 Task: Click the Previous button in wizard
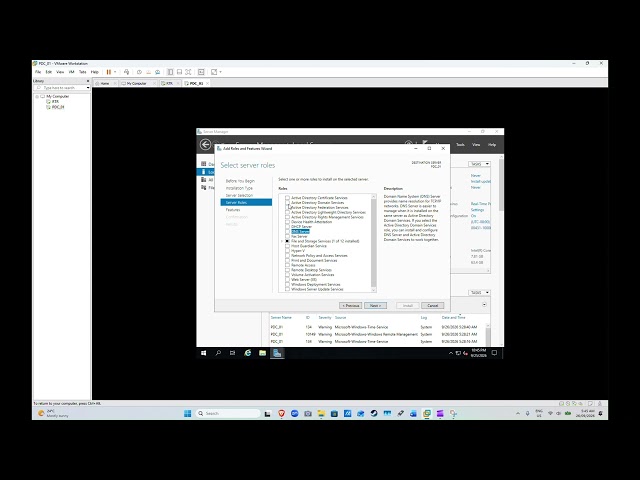coord(350,306)
